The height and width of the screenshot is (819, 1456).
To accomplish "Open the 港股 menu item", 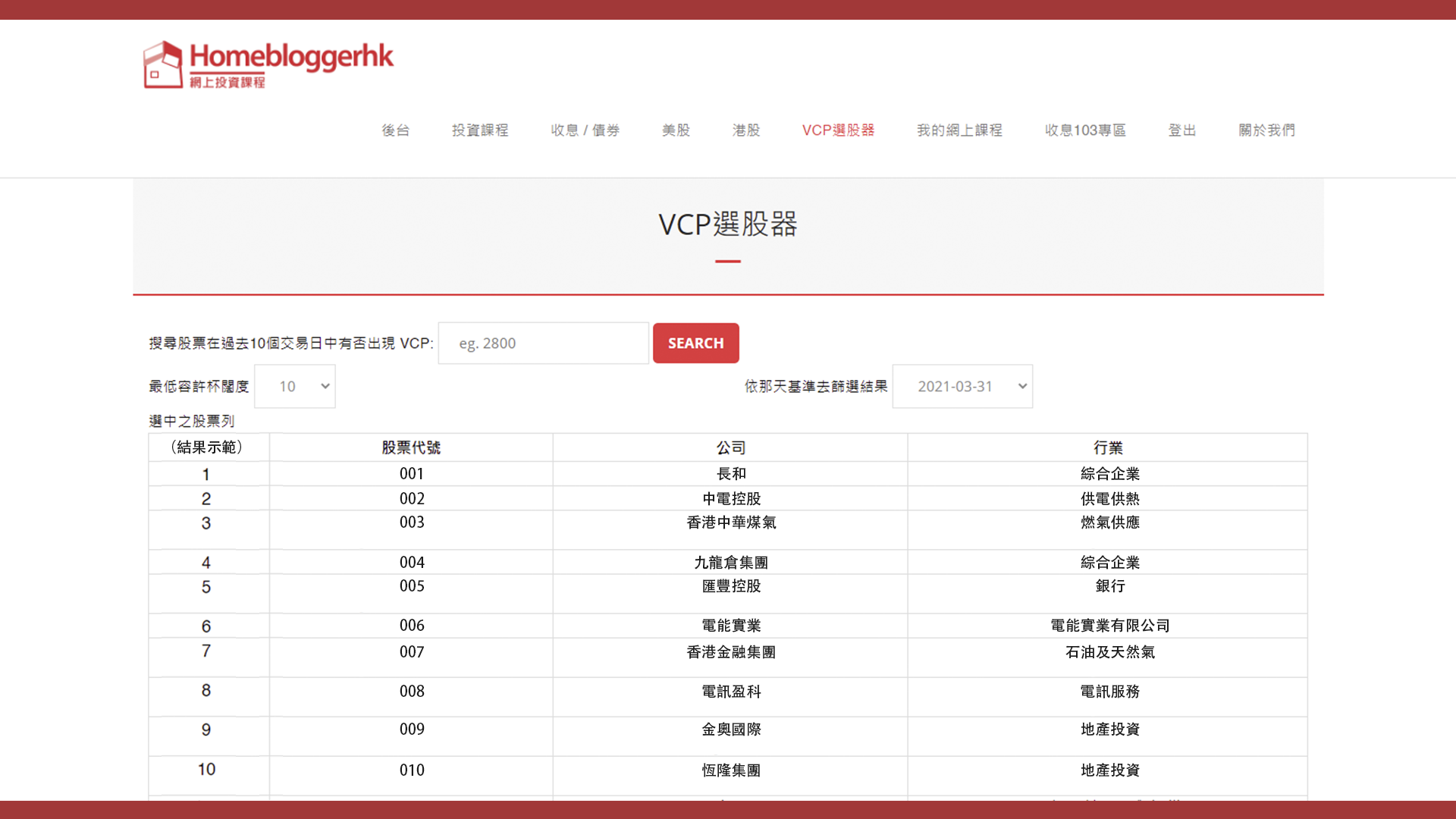I will [746, 130].
